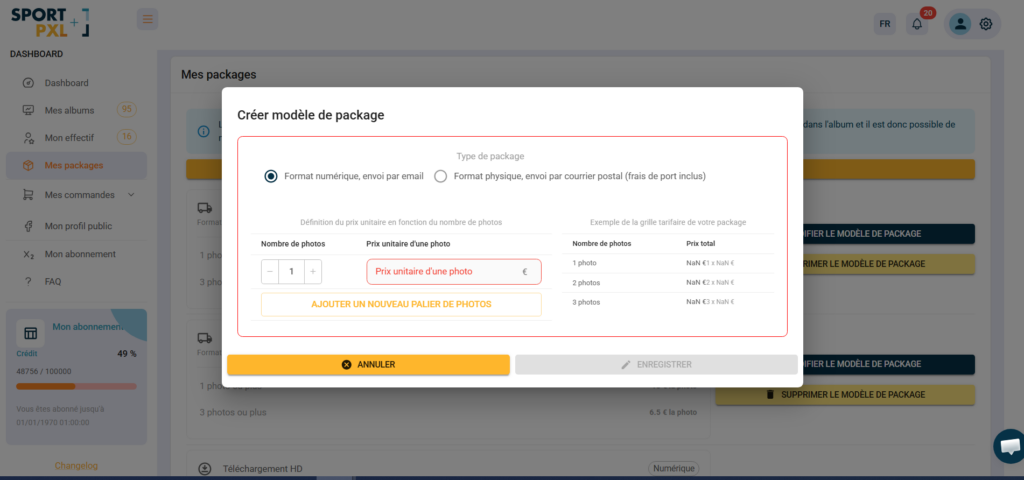Click the Mon abonnement card icon
This screenshot has height=480, width=1024.
coord(31,333)
